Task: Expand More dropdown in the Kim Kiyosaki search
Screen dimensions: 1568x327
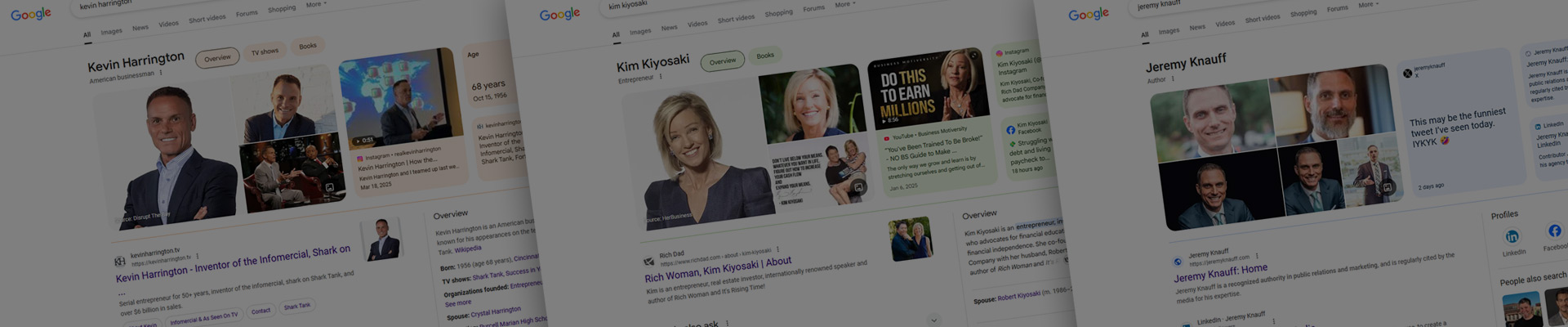Action: tap(845, 5)
